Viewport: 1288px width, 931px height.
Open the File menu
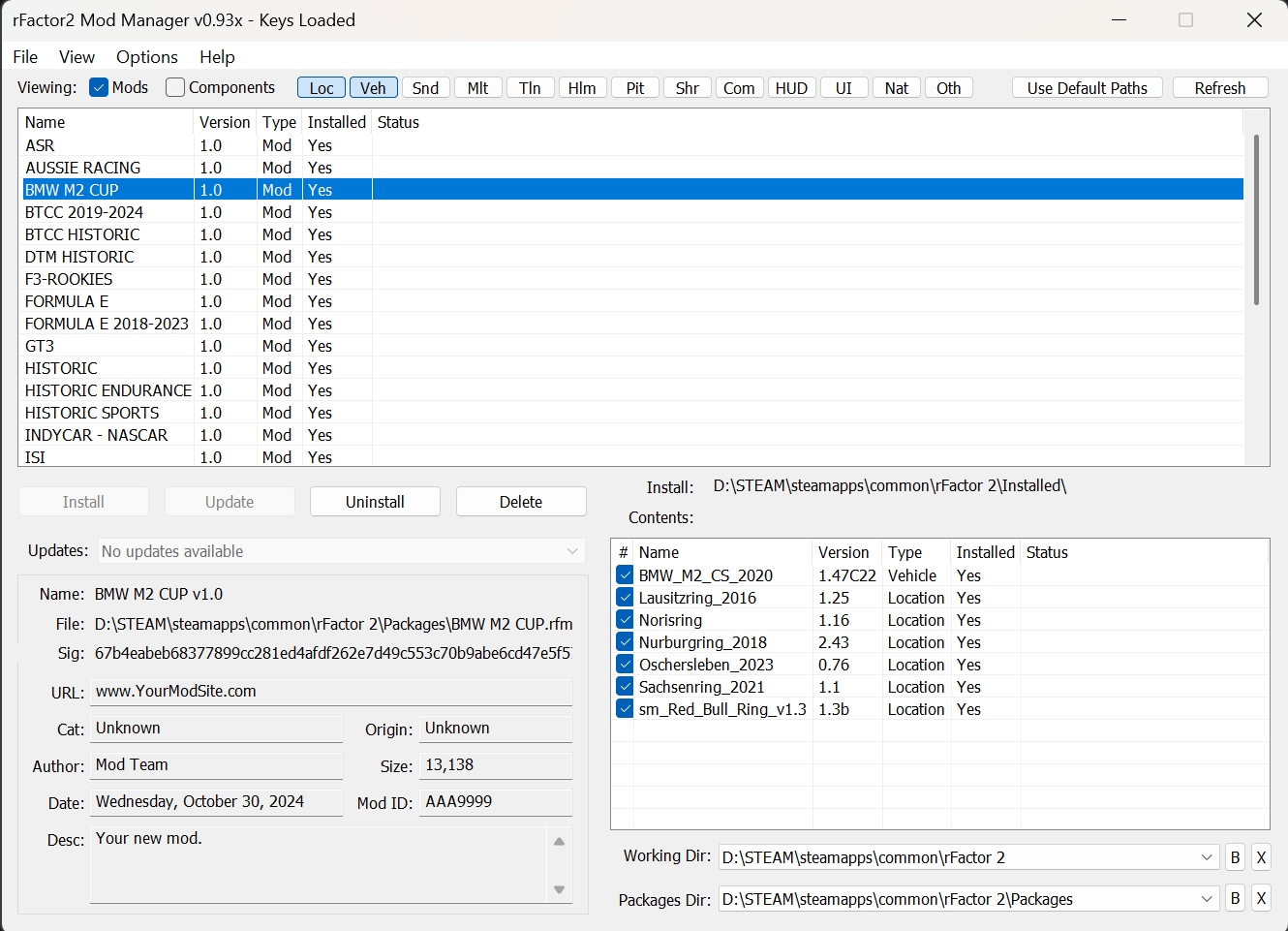25,57
